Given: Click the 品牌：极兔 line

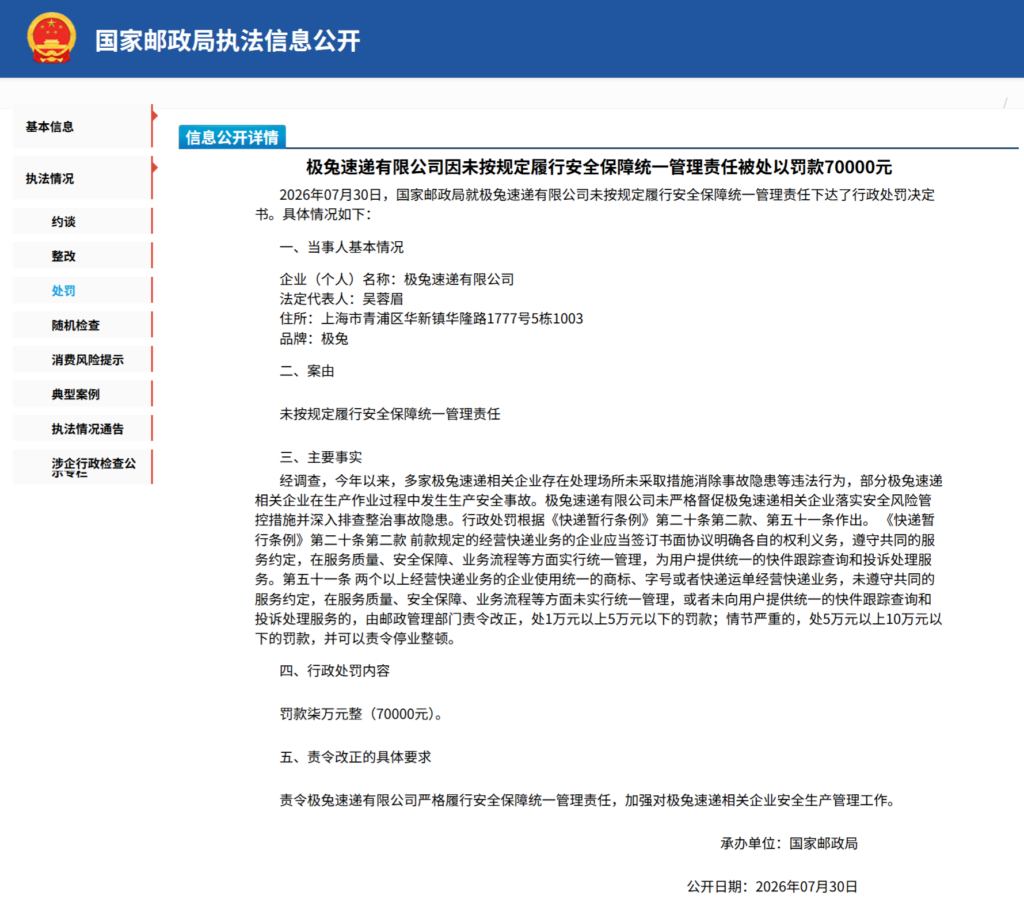Looking at the screenshot, I should tap(314, 339).
